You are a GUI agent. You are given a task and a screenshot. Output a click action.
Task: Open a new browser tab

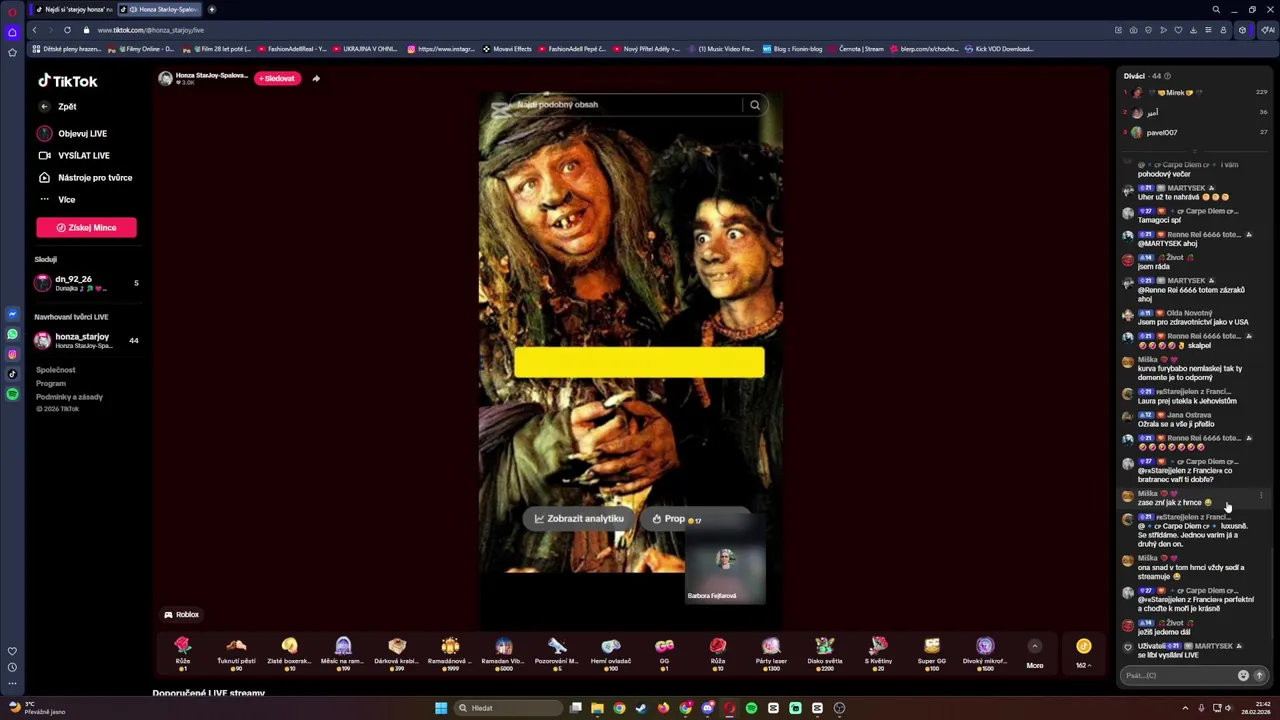[x=211, y=9]
